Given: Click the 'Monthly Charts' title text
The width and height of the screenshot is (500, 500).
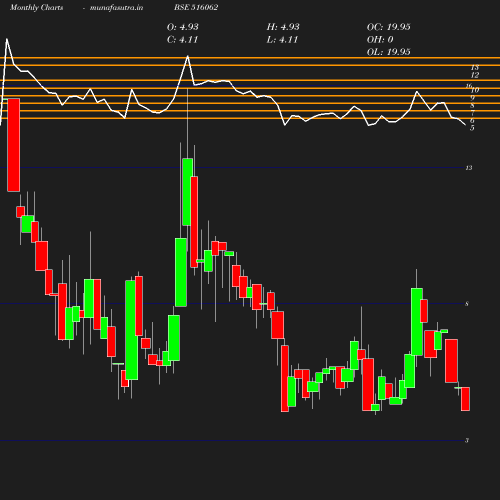Looking at the screenshot, I should coord(36,8).
